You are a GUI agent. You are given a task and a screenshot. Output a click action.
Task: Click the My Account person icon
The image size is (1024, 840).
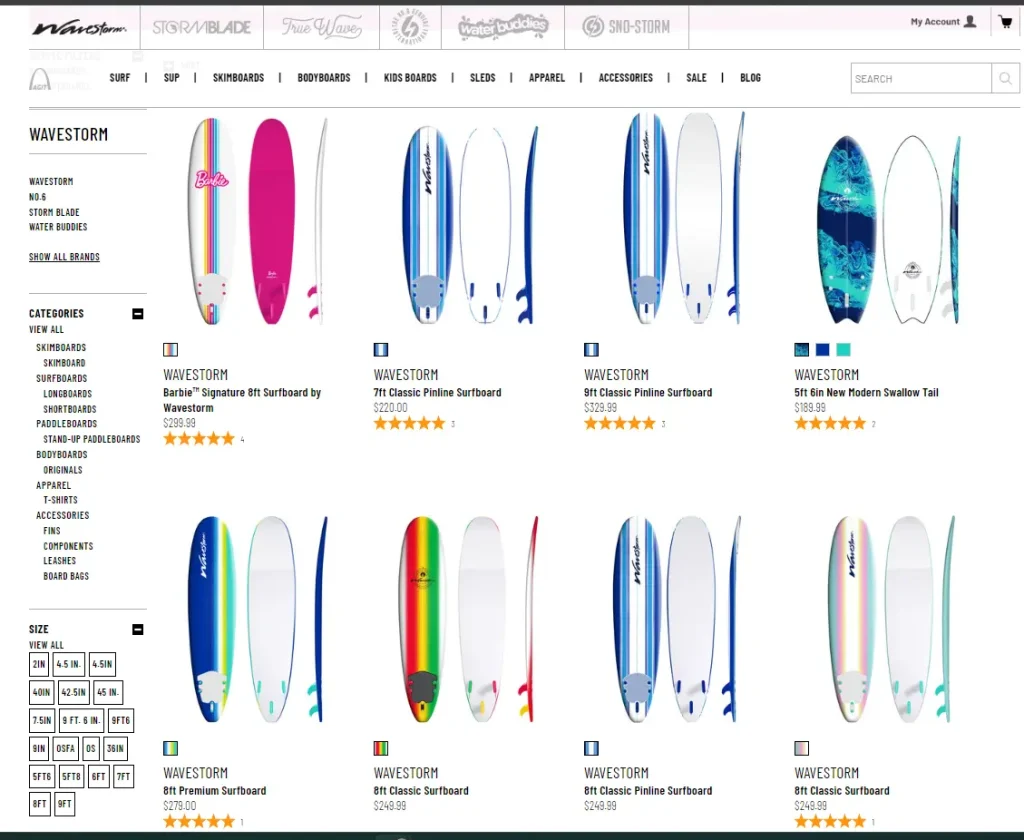point(969,22)
